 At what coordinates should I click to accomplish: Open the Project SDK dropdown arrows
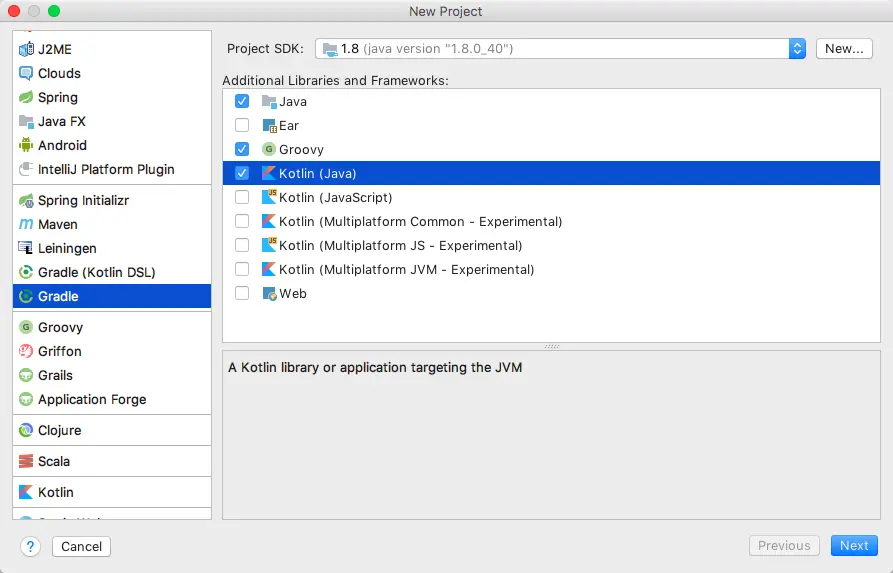797,49
